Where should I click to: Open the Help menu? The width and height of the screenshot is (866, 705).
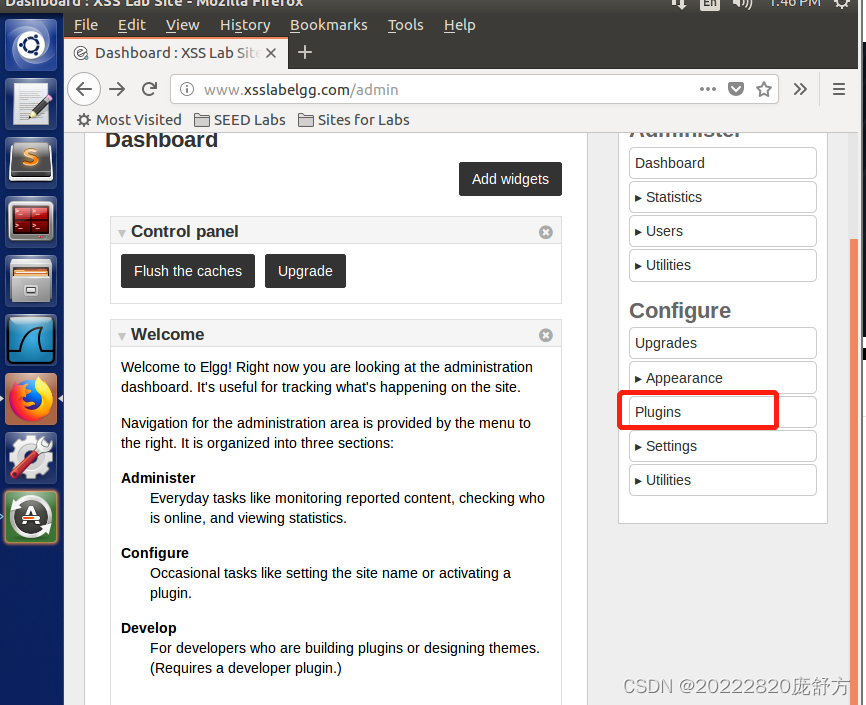460,25
